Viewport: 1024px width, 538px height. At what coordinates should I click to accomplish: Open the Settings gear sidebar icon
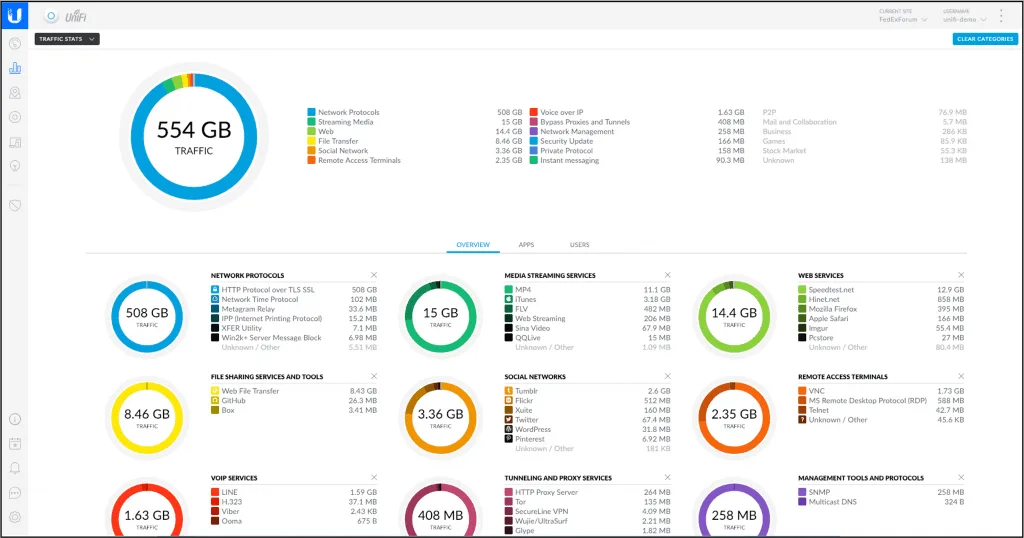click(15, 517)
